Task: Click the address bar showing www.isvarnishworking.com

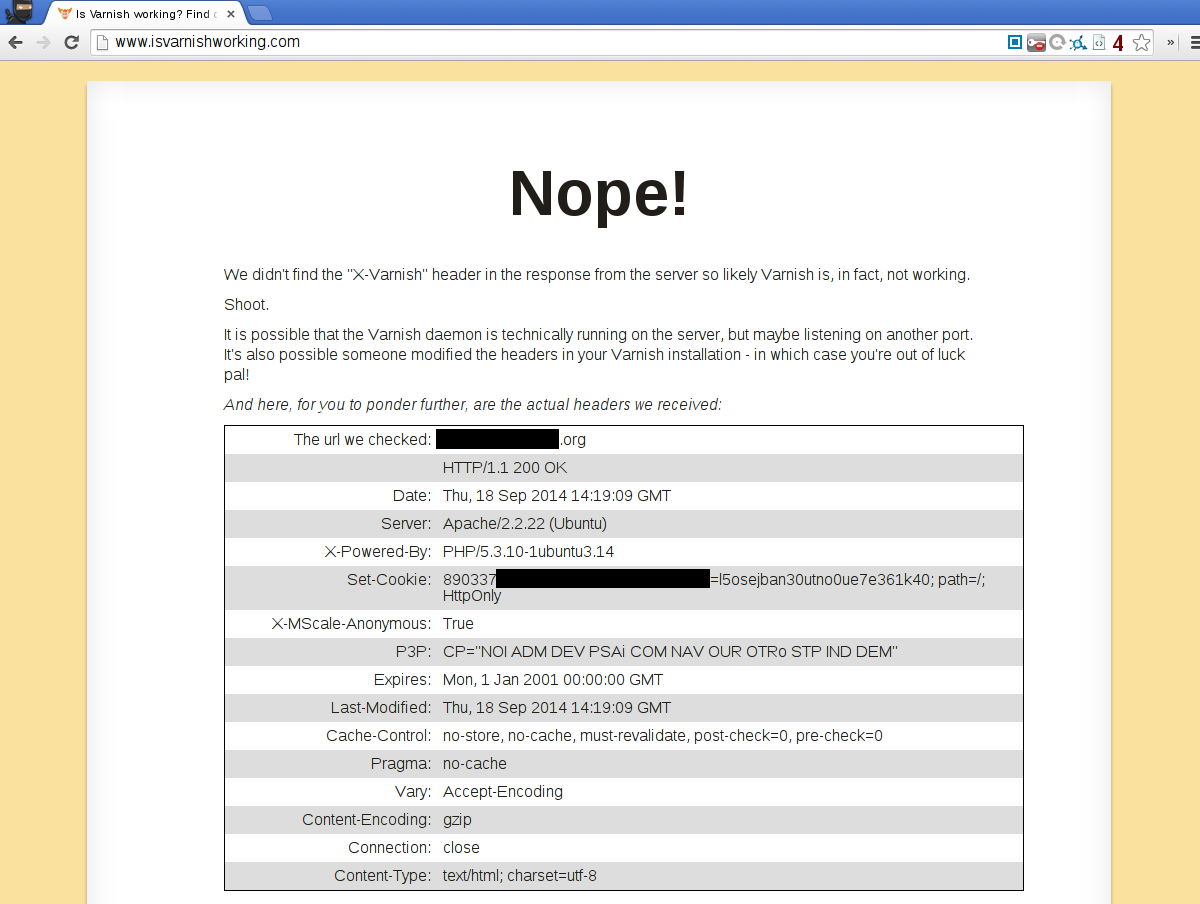Action: point(548,42)
